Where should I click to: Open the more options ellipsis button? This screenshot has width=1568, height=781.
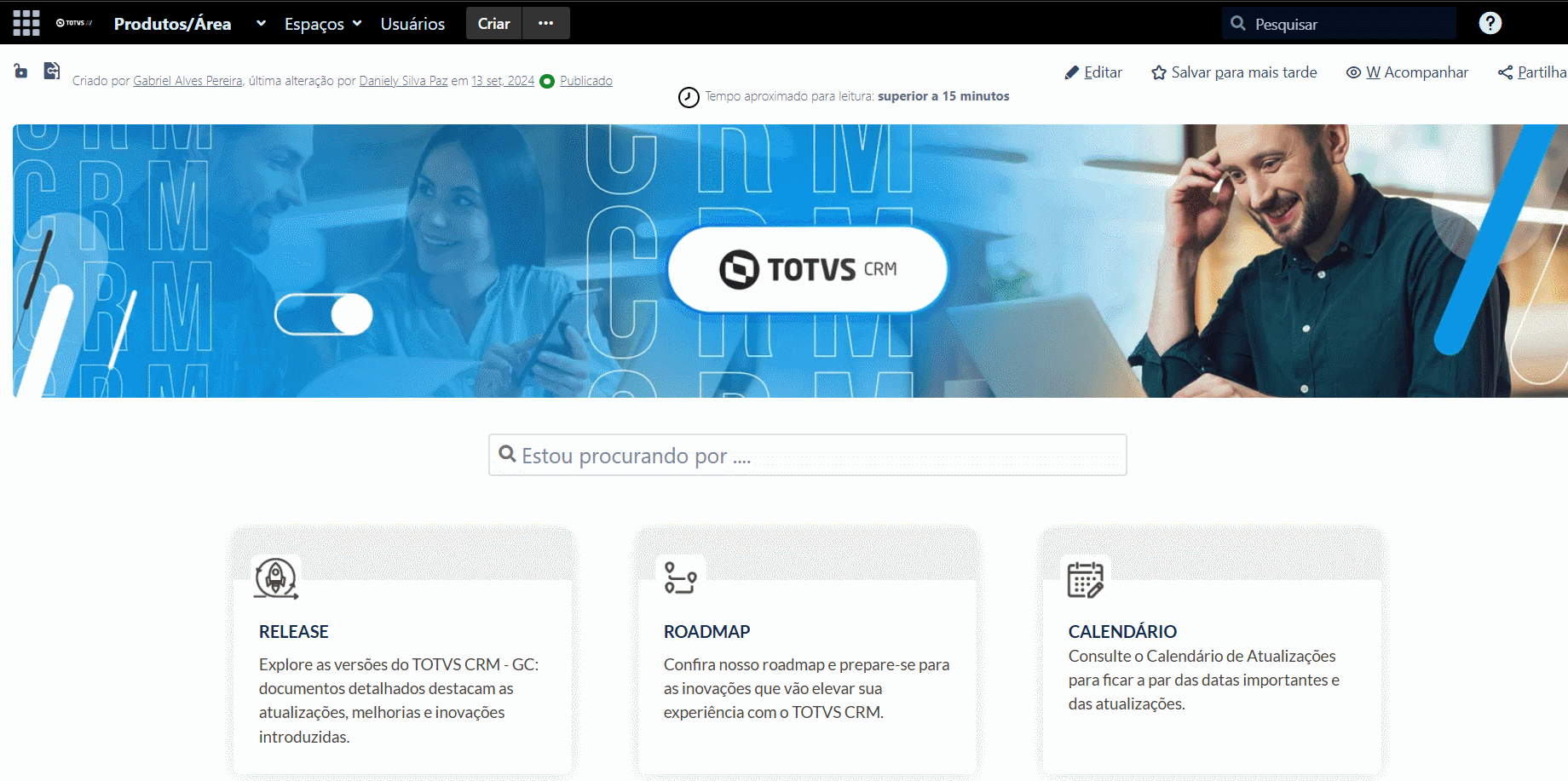coord(546,23)
